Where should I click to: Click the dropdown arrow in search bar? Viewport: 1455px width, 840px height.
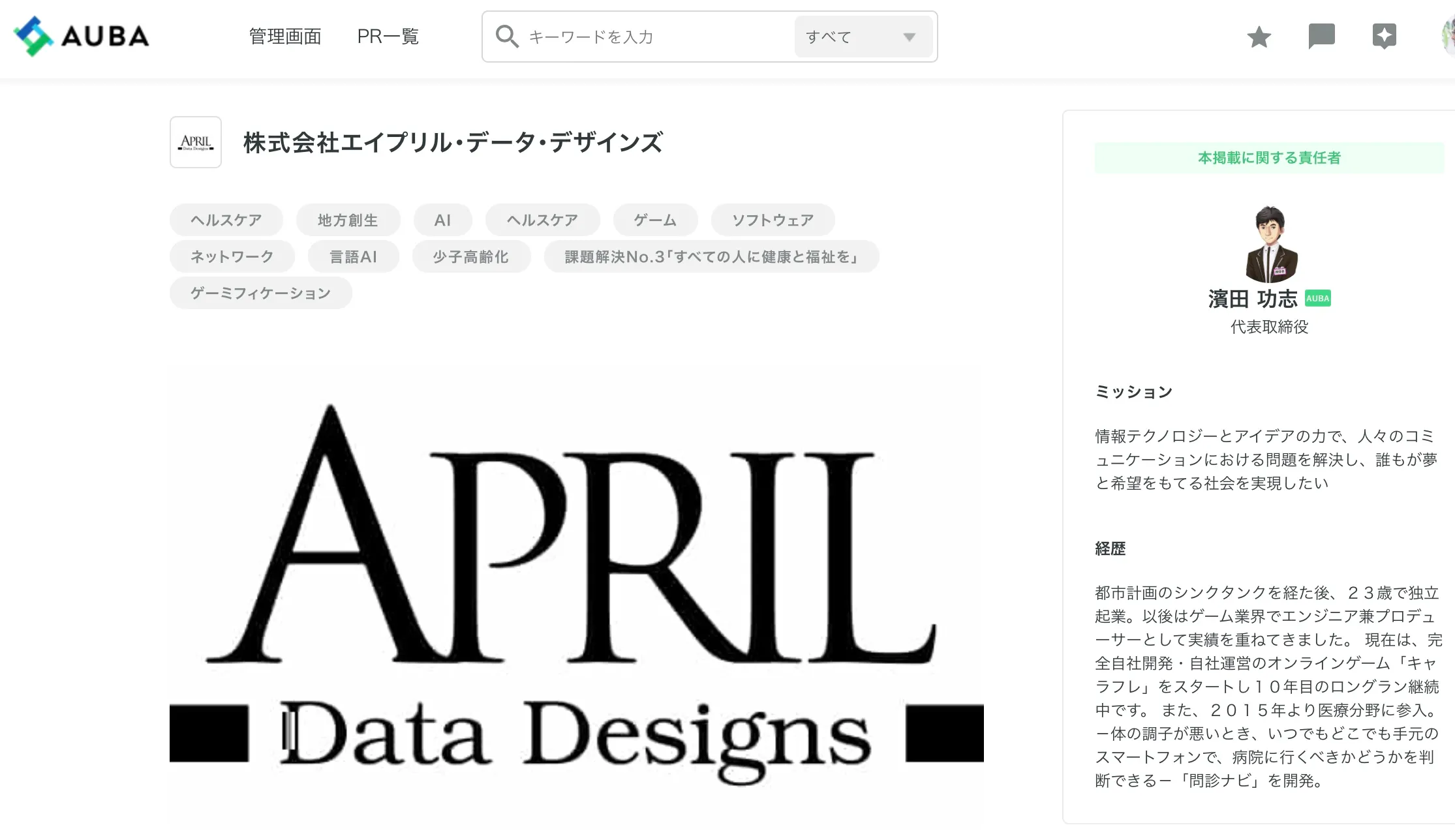pyautogui.click(x=909, y=37)
